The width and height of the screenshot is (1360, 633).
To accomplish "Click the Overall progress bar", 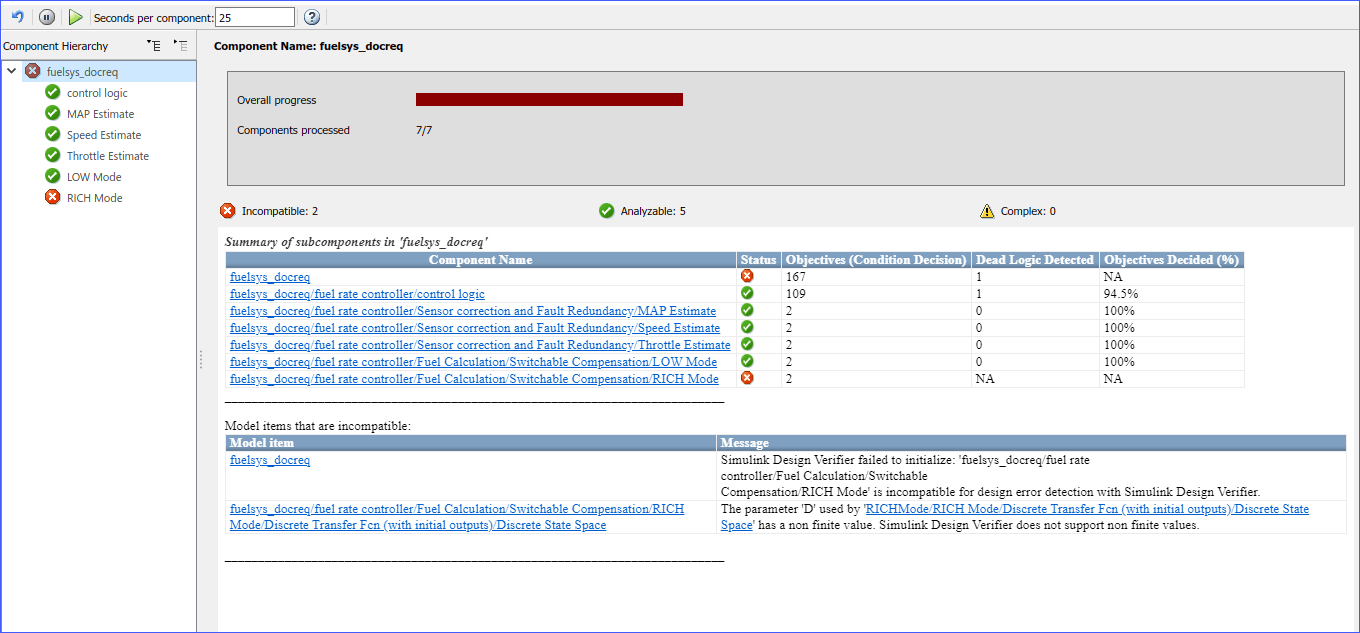I will tap(549, 99).
